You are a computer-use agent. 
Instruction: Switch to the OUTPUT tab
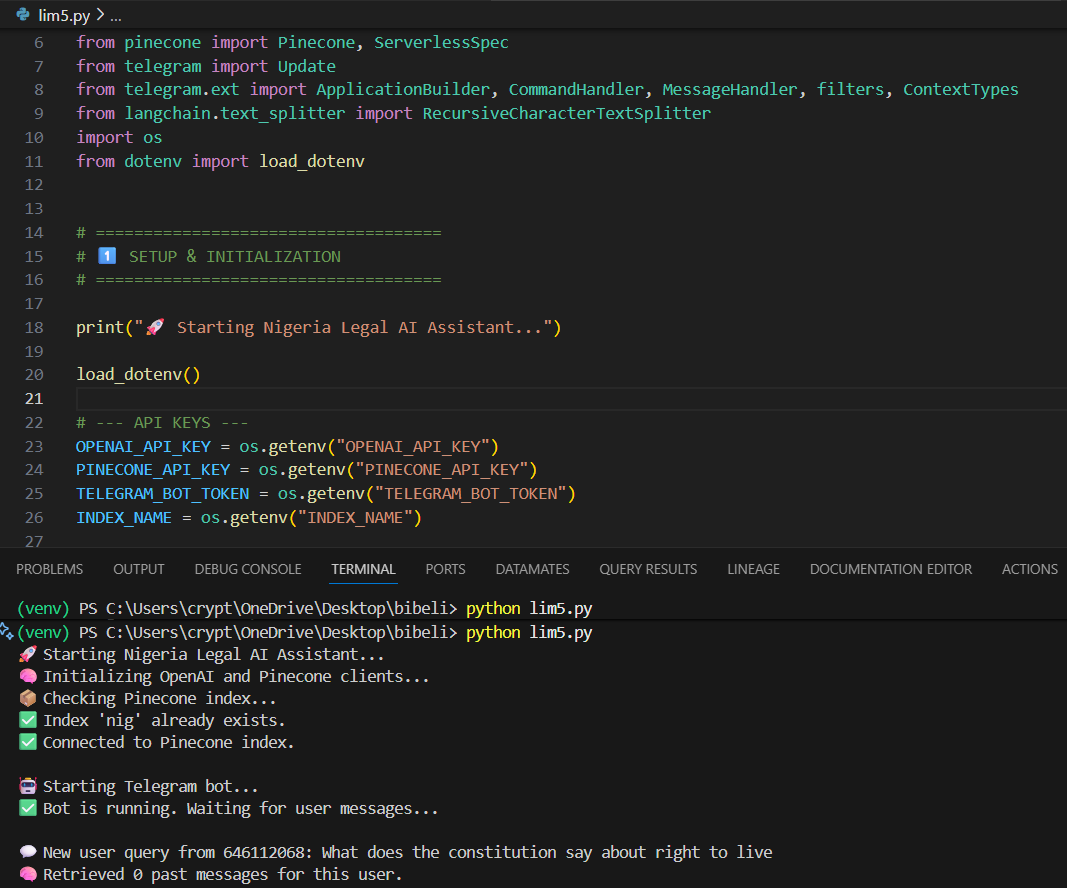tap(139, 569)
